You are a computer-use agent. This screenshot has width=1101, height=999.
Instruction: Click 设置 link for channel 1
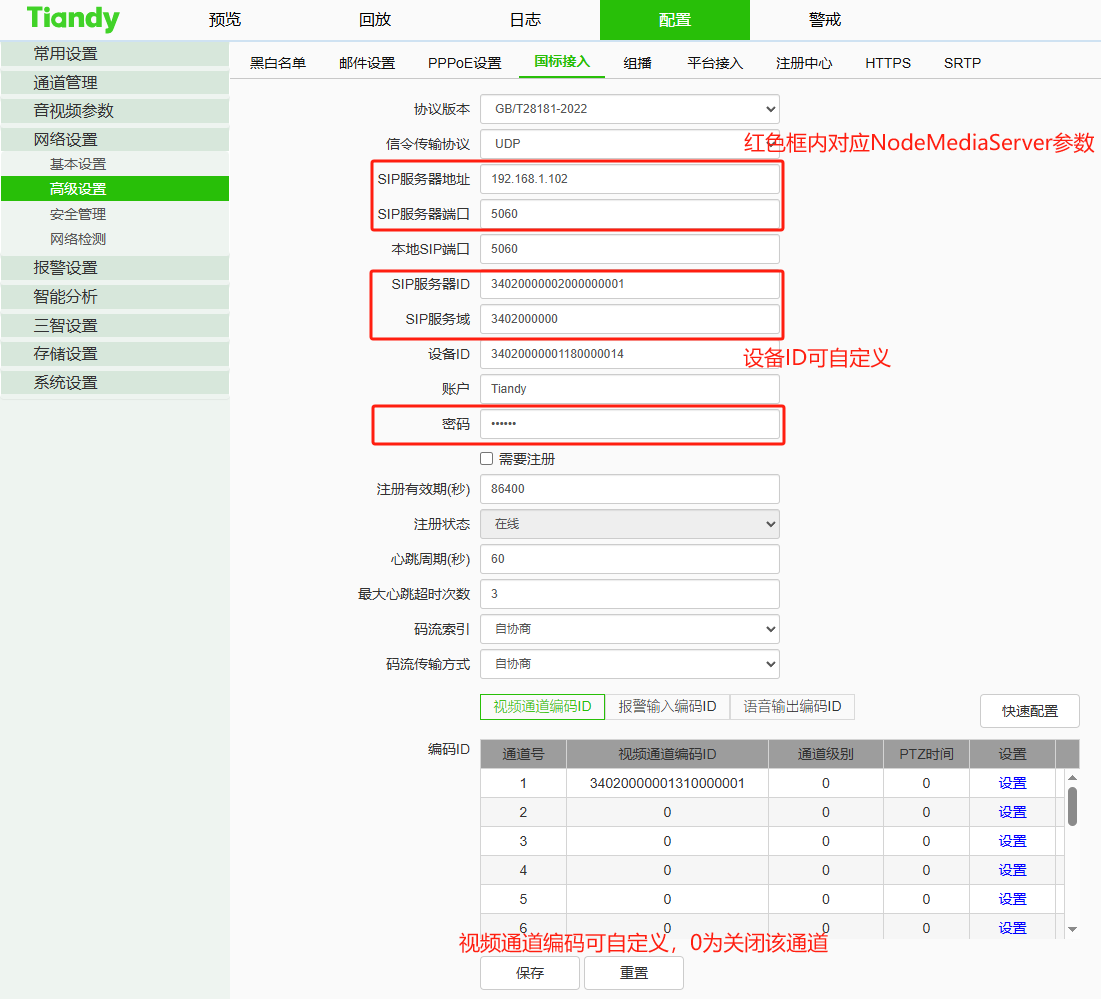pyautogui.click(x=1012, y=783)
